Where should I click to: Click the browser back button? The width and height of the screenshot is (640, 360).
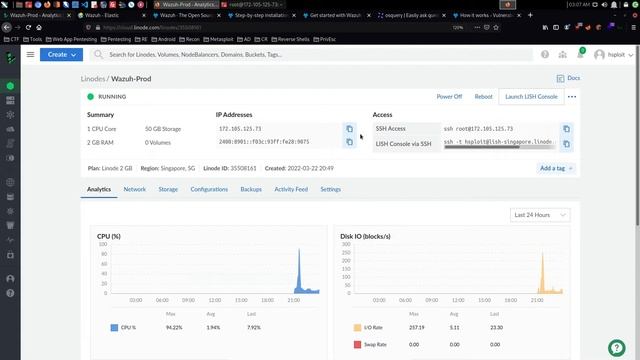coord(7,27)
